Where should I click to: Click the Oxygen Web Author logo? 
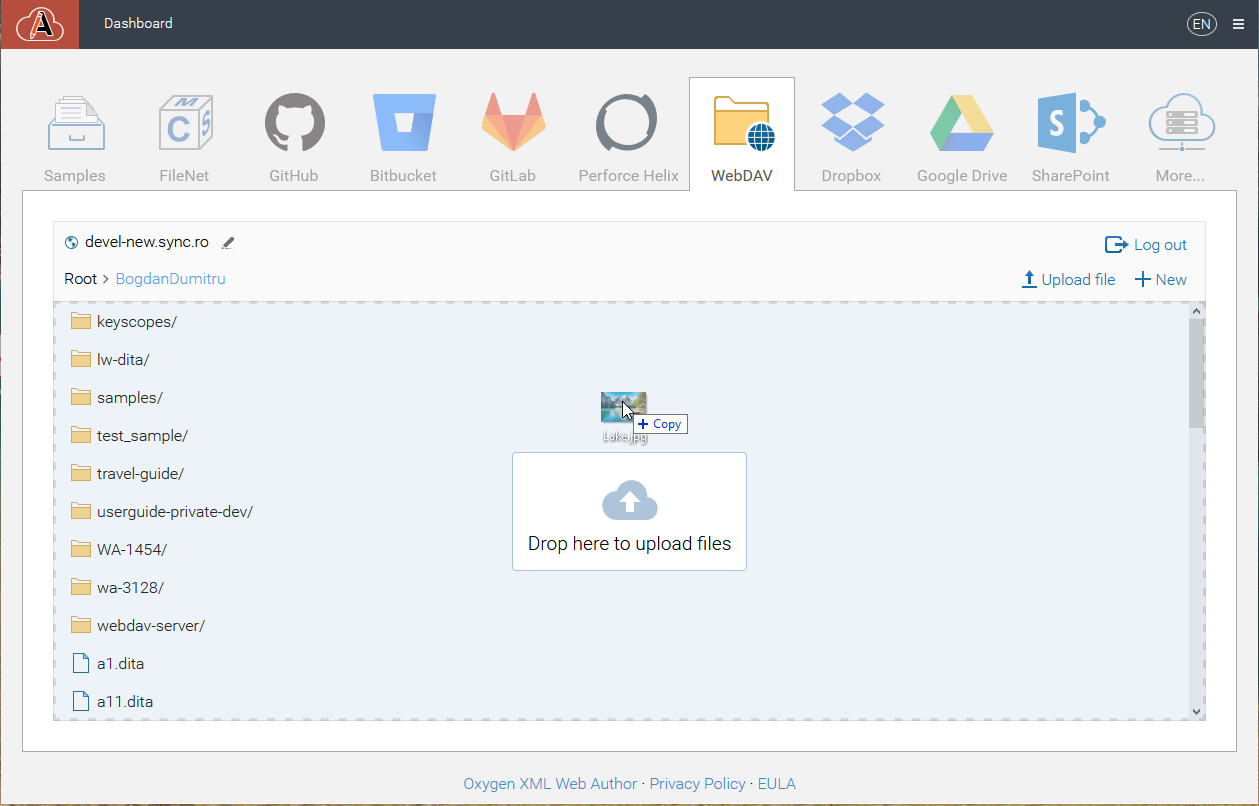coord(40,24)
